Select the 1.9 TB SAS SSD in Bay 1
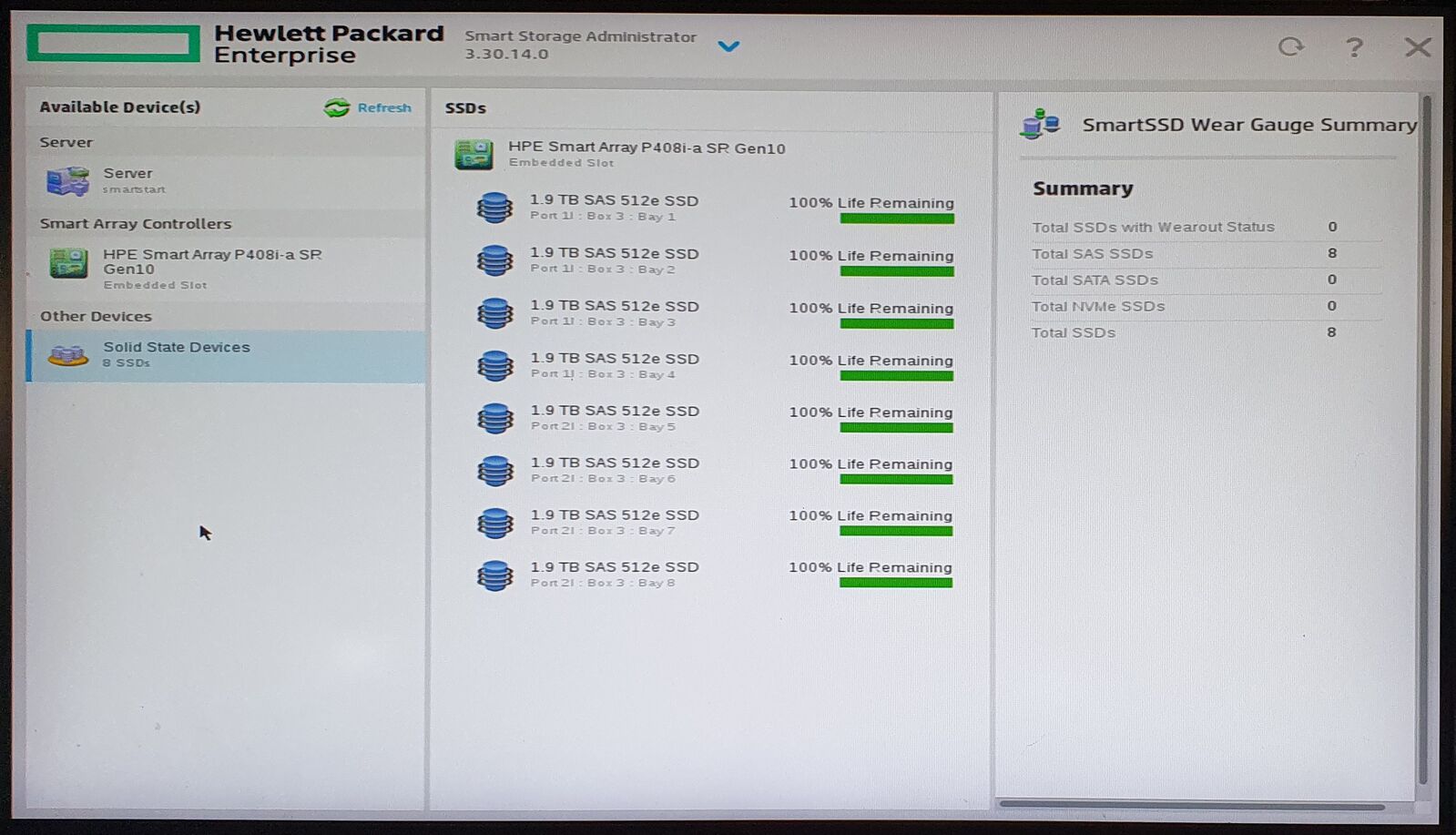 click(x=615, y=208)
